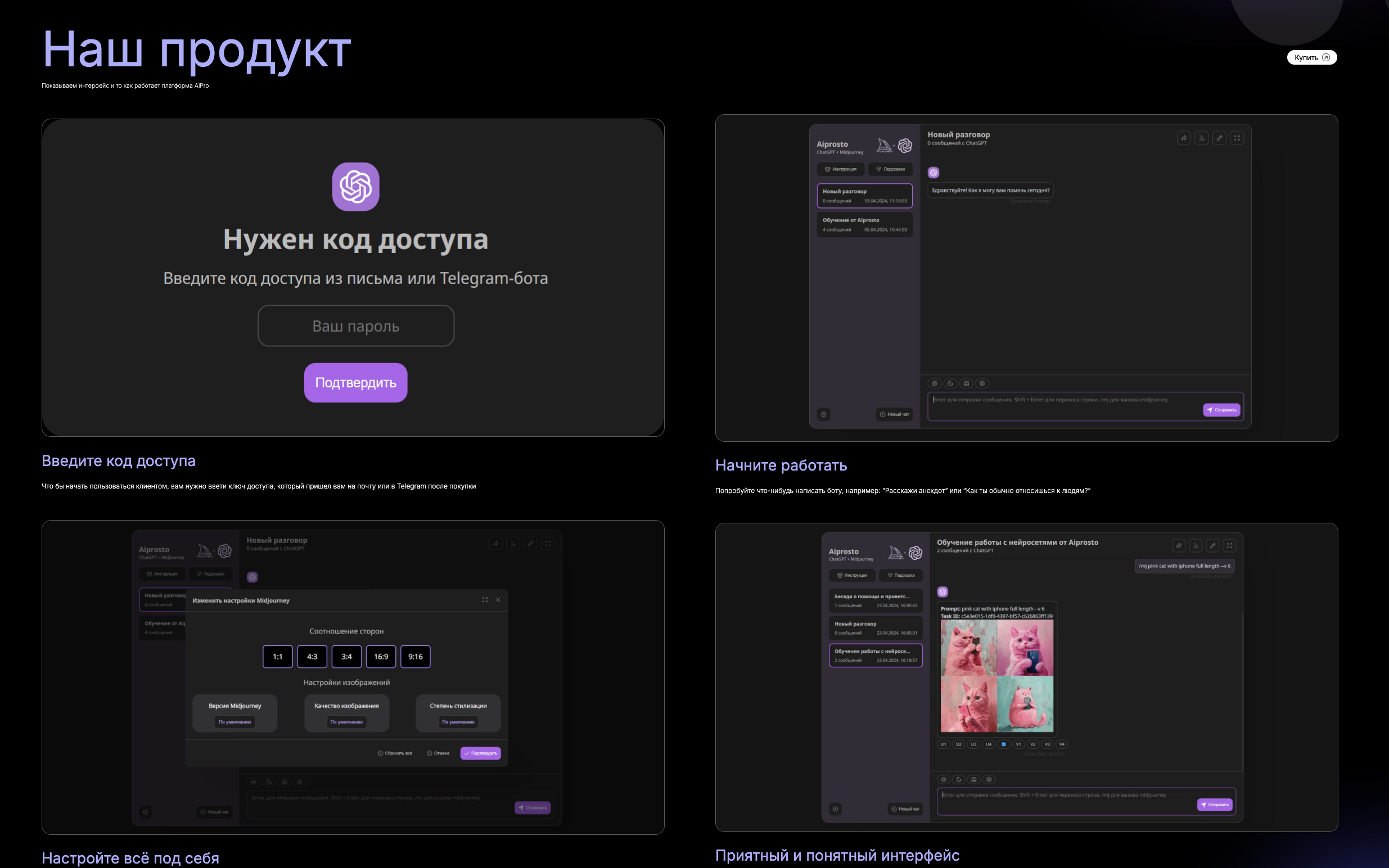Screen dimensions: 1389x868
Task: Click the Купить button in the page header
Action: click(x=1311, y=57)
